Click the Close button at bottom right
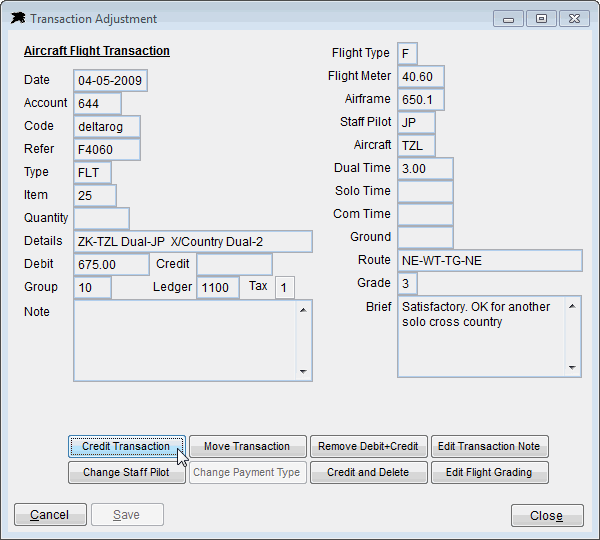Image resolution: width=600 pixels, height=540 pixels. (x=547, y=516)
